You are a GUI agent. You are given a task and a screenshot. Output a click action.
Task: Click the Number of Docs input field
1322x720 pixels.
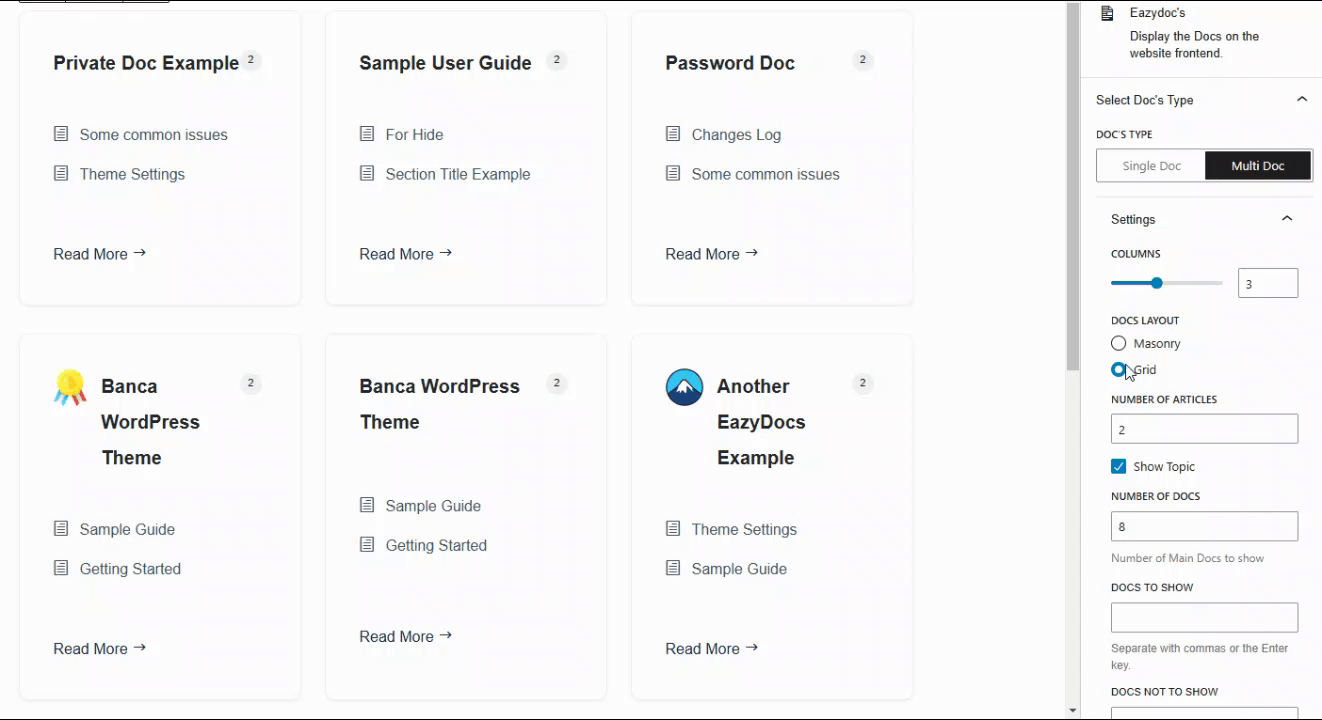click(x=1204, y=526)
